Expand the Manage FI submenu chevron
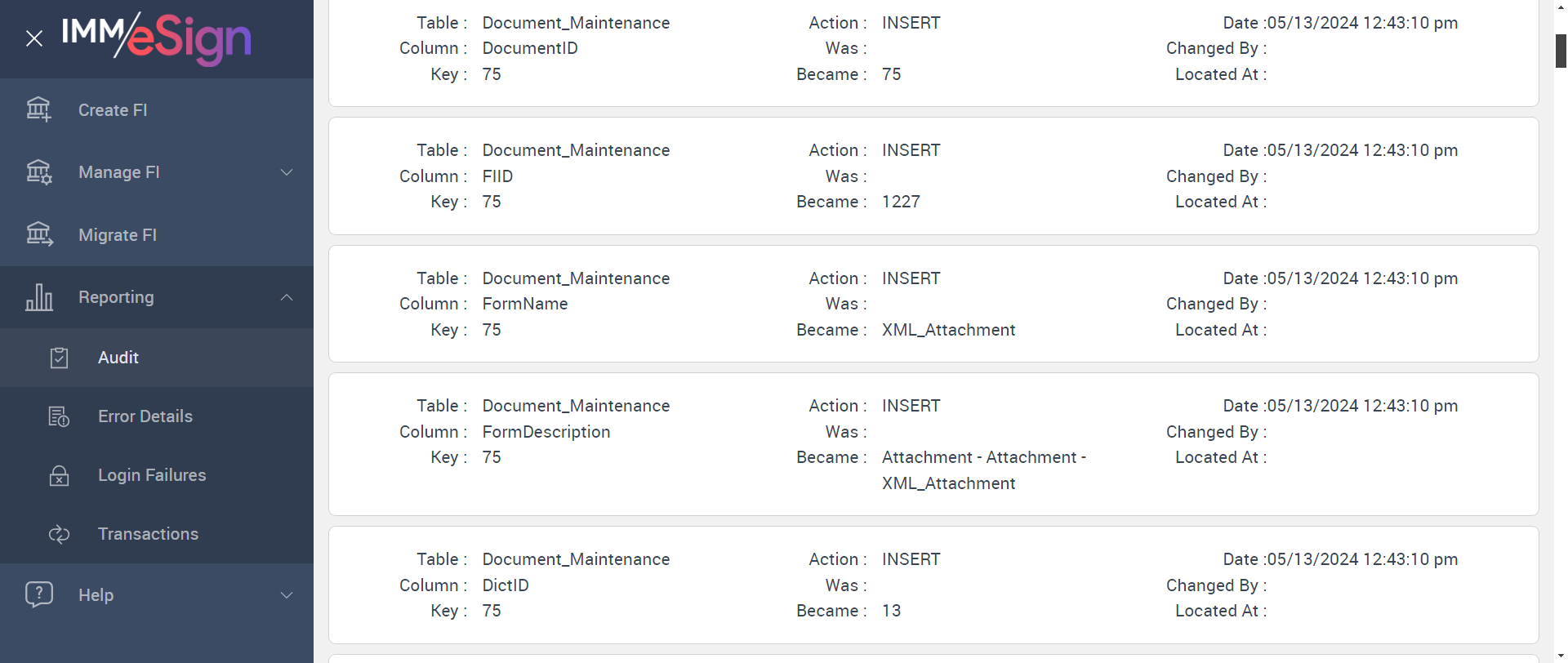The image size is (1568, 663). (287, 172)
